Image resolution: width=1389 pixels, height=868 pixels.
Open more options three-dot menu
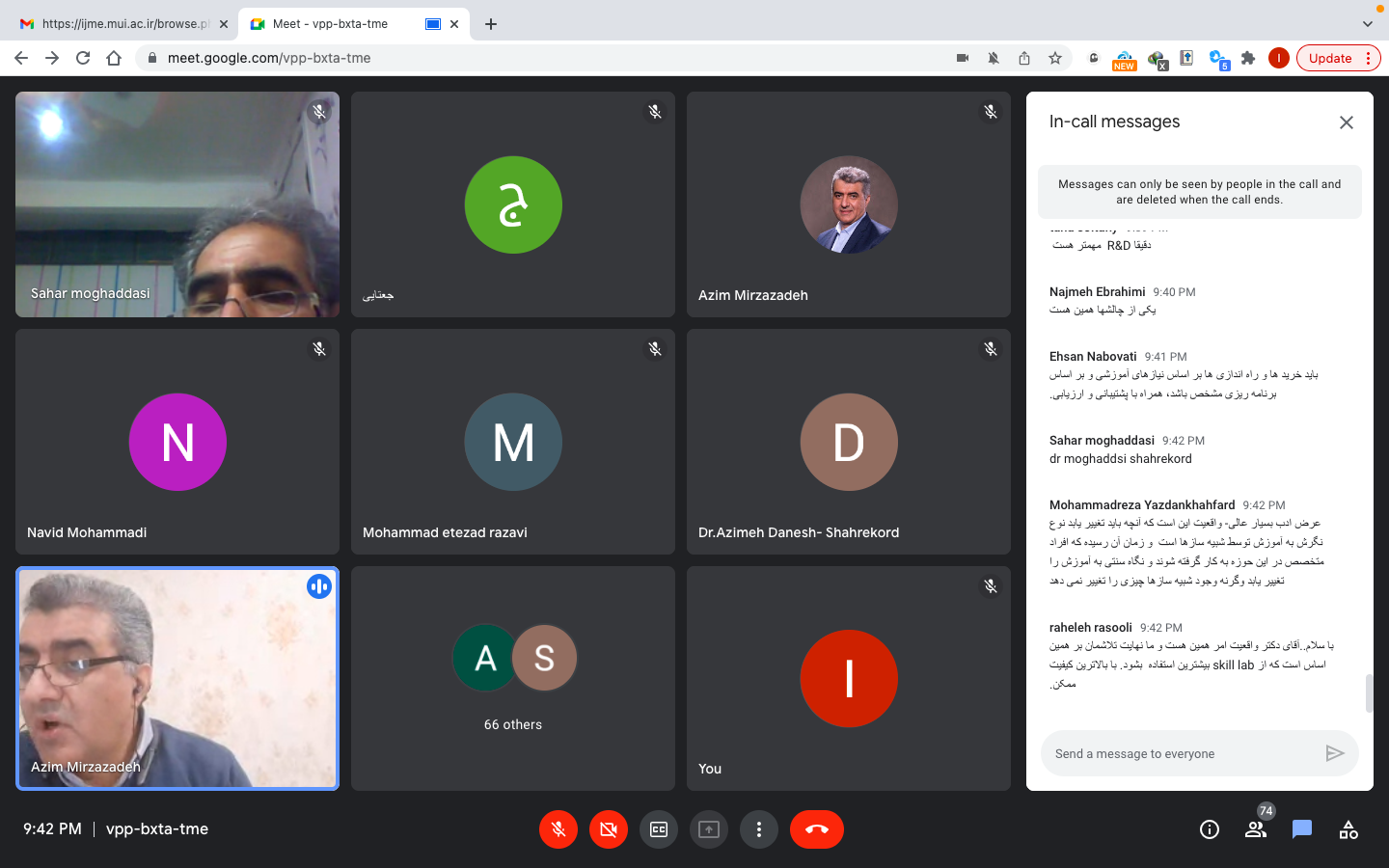point(759,829)
